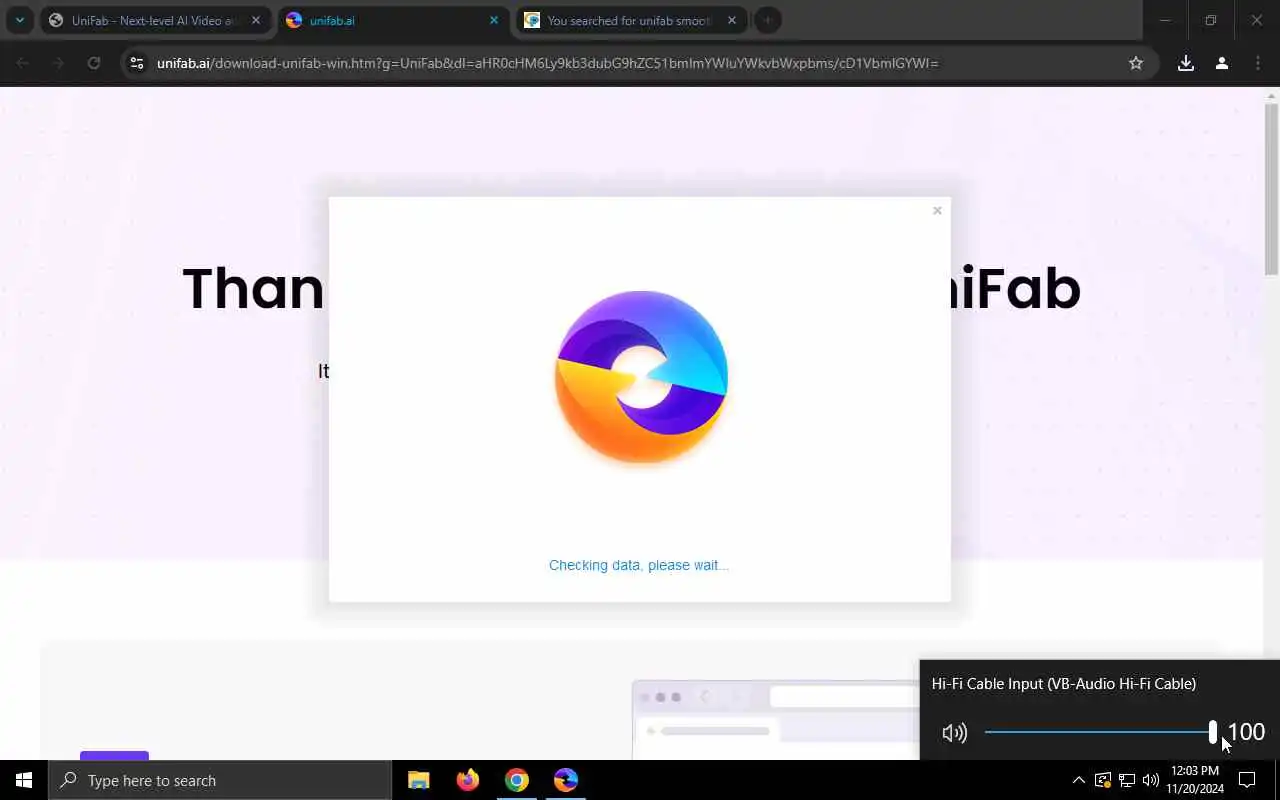Viewport: 1280px width, 800px height.
Task: Click the 'Type here to search' box
Action: (220, 780)
